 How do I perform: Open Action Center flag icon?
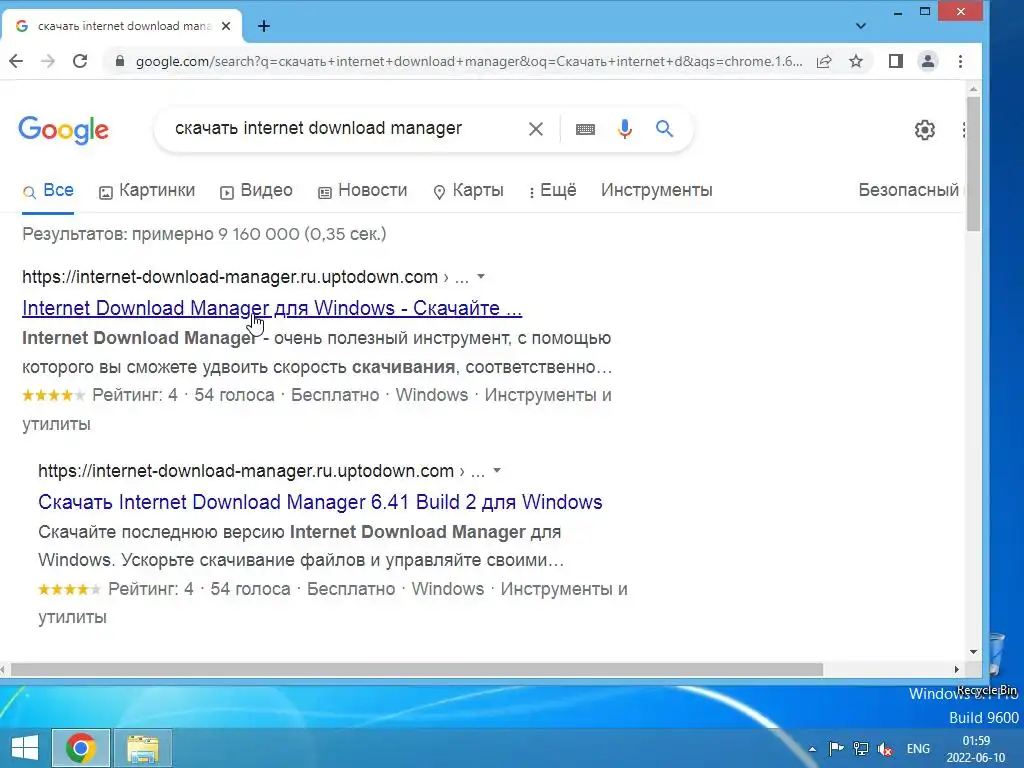point(836,748)
